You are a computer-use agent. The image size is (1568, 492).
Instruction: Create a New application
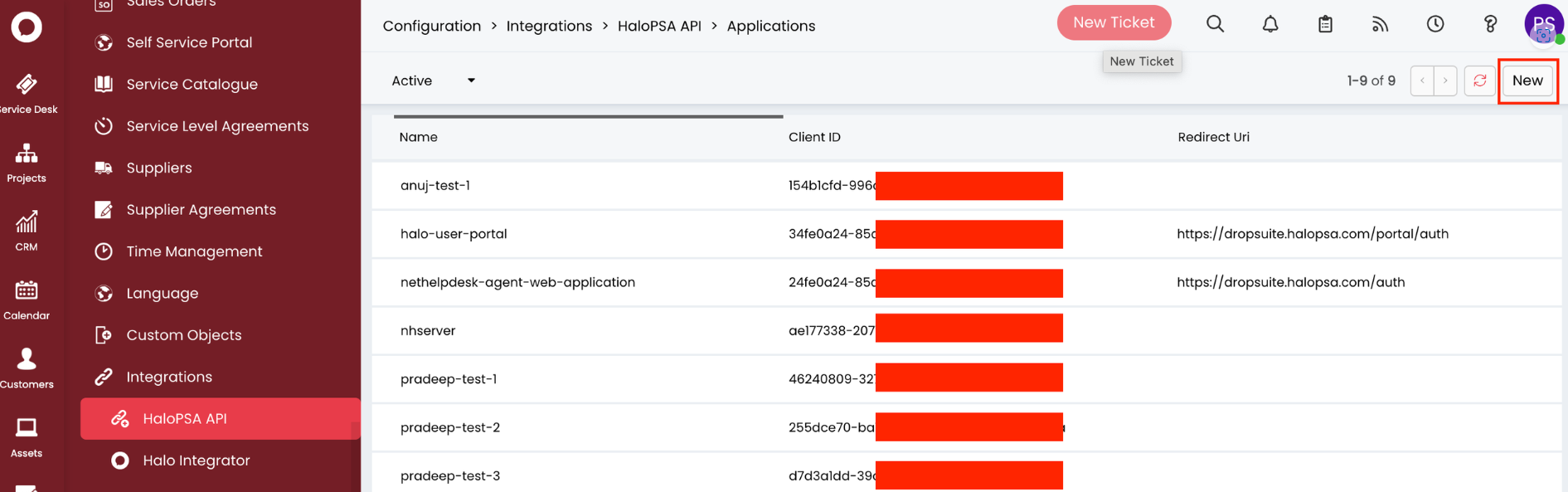1527,80
